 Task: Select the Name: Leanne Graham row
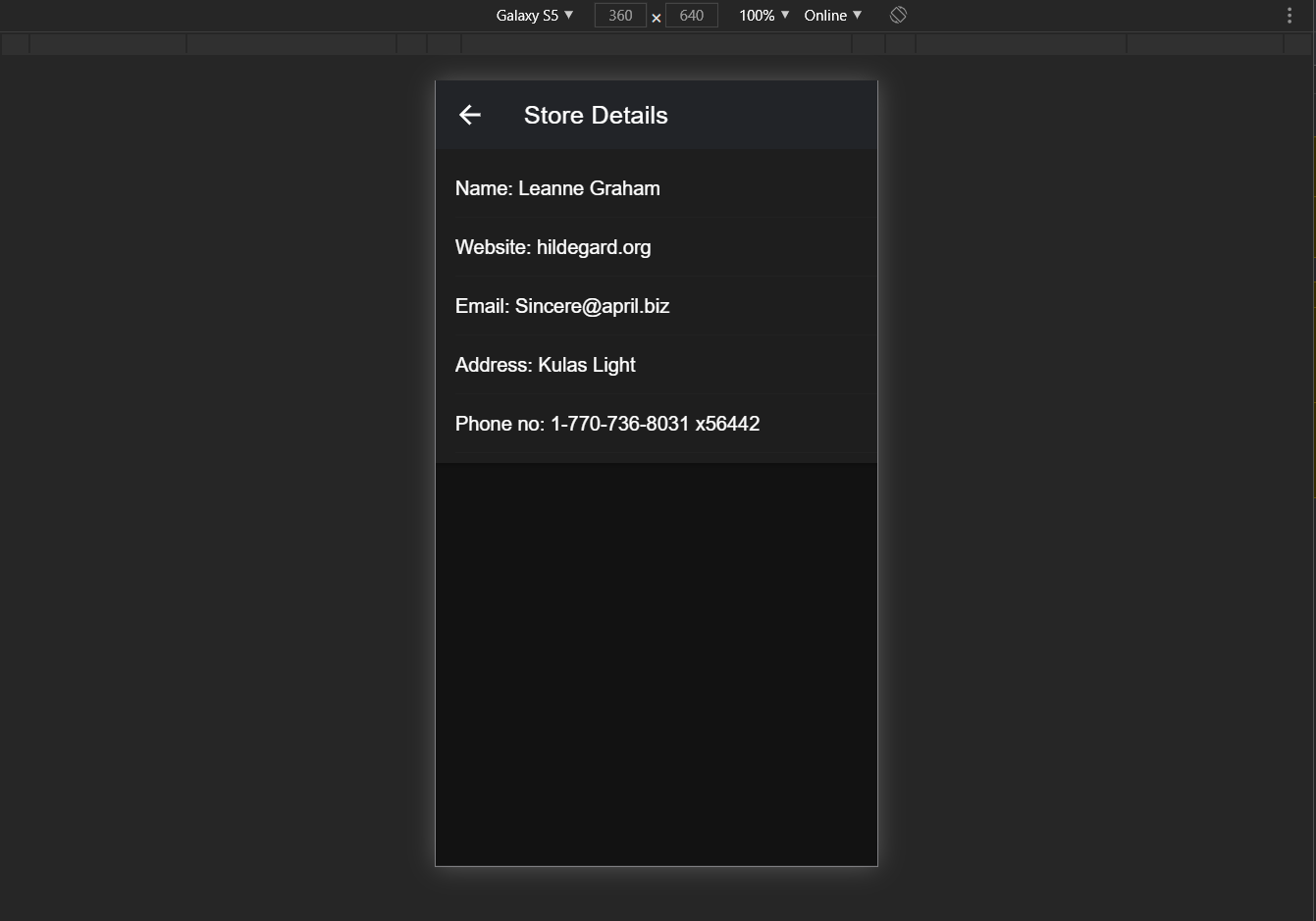click(557, 188)
